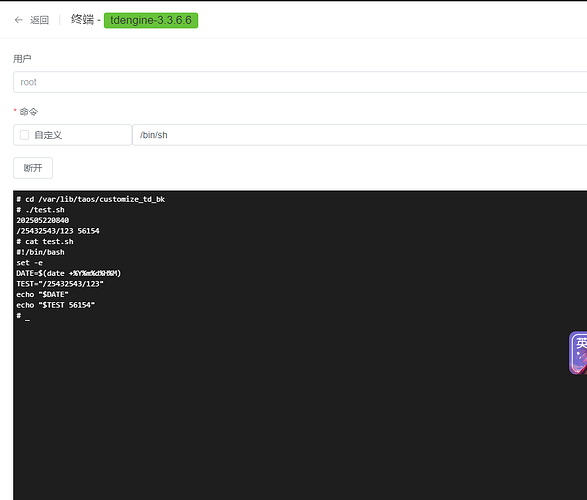The height and width of the screenshot is (500, 587).
Task: Click the './test.sh' command line in terminal
Action: tap(40, 210)
